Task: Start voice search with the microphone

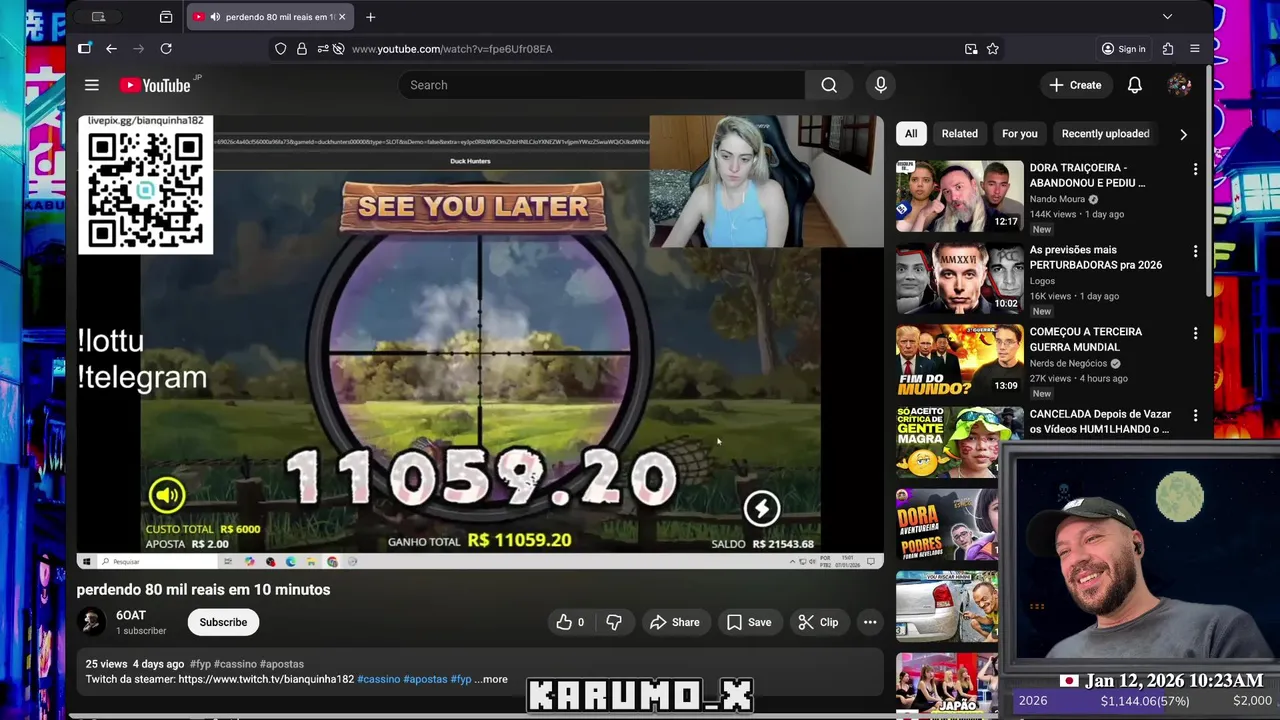Action: 880,85
